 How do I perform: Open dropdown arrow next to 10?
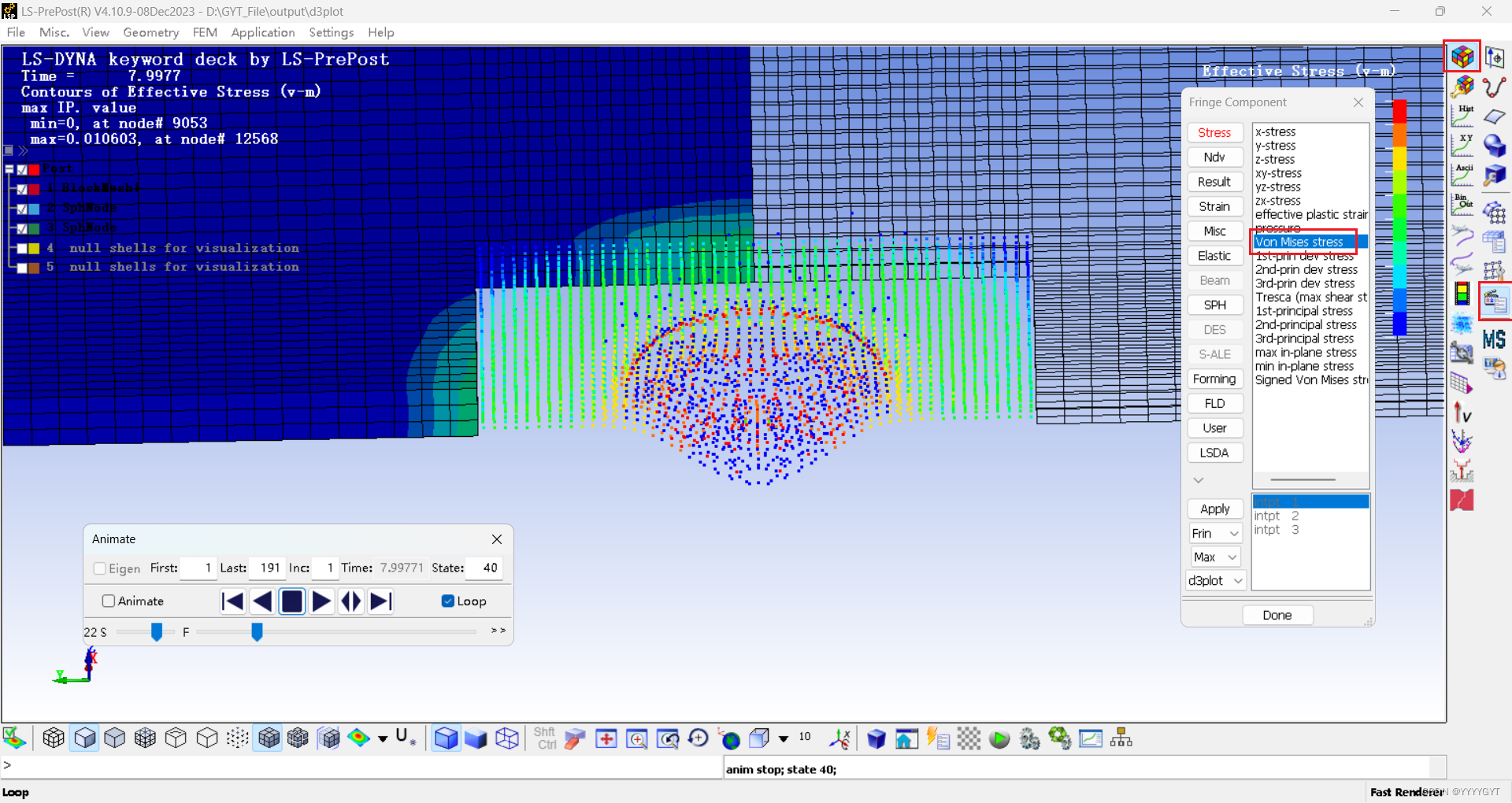tap(784, 738)
